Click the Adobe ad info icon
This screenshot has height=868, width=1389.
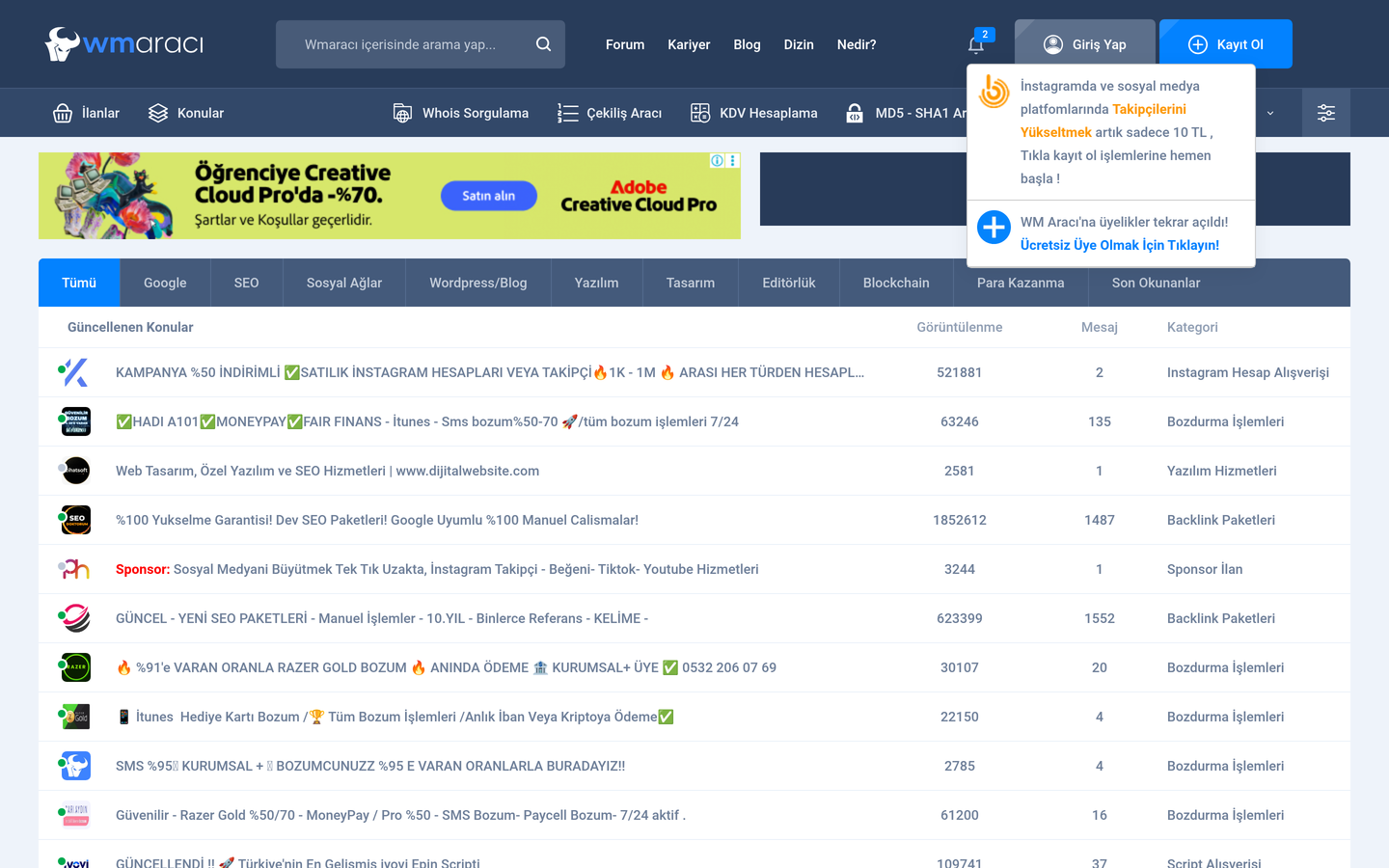point(717,161)
